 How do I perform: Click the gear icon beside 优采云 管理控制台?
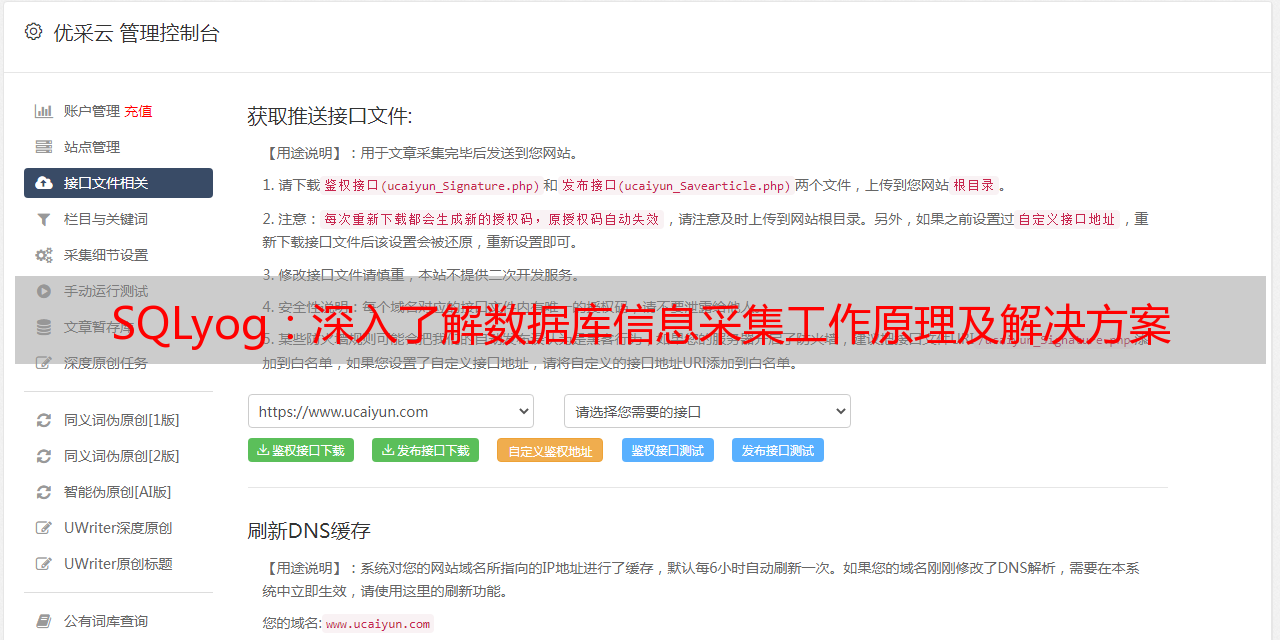click(33, 32)
